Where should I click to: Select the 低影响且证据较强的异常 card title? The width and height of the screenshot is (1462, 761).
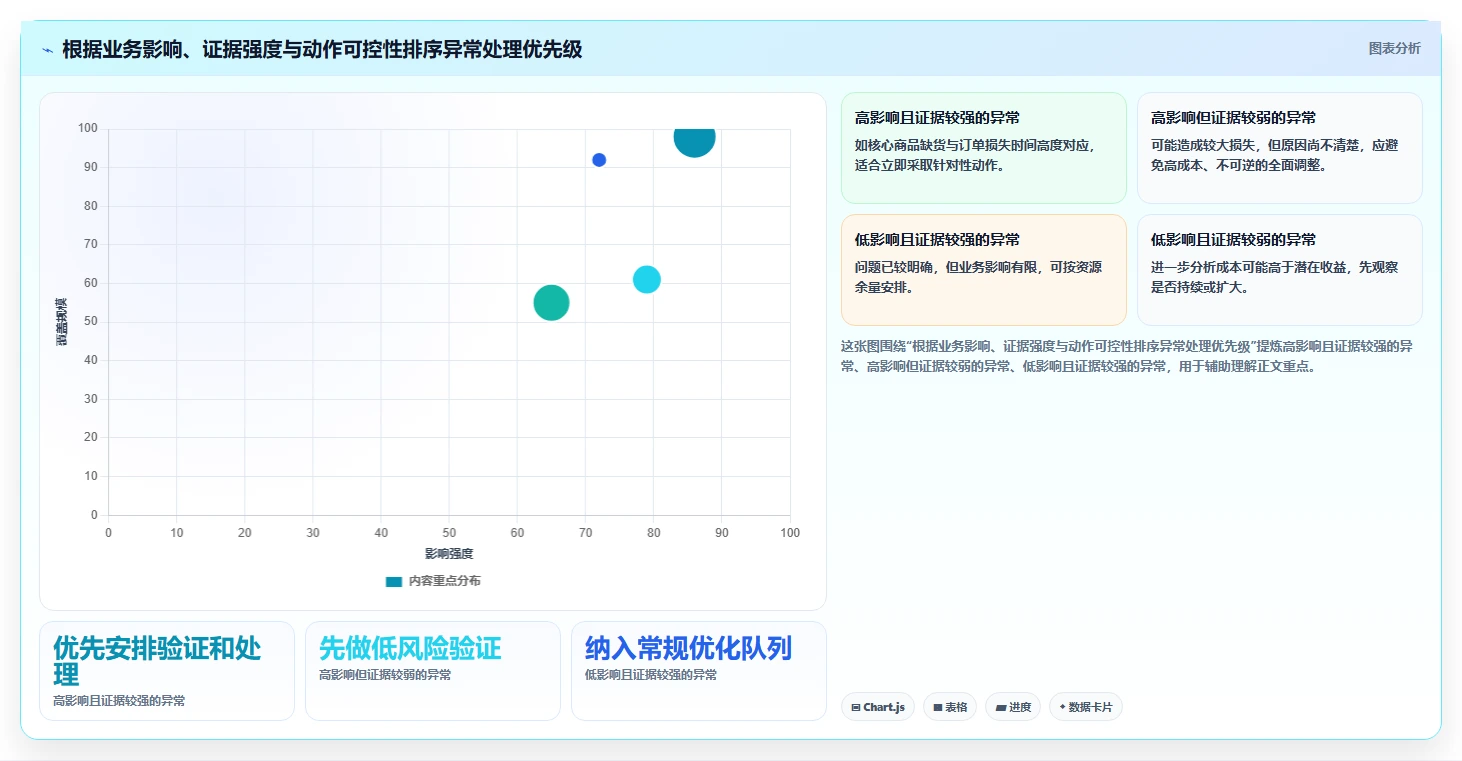coord(937,240)
